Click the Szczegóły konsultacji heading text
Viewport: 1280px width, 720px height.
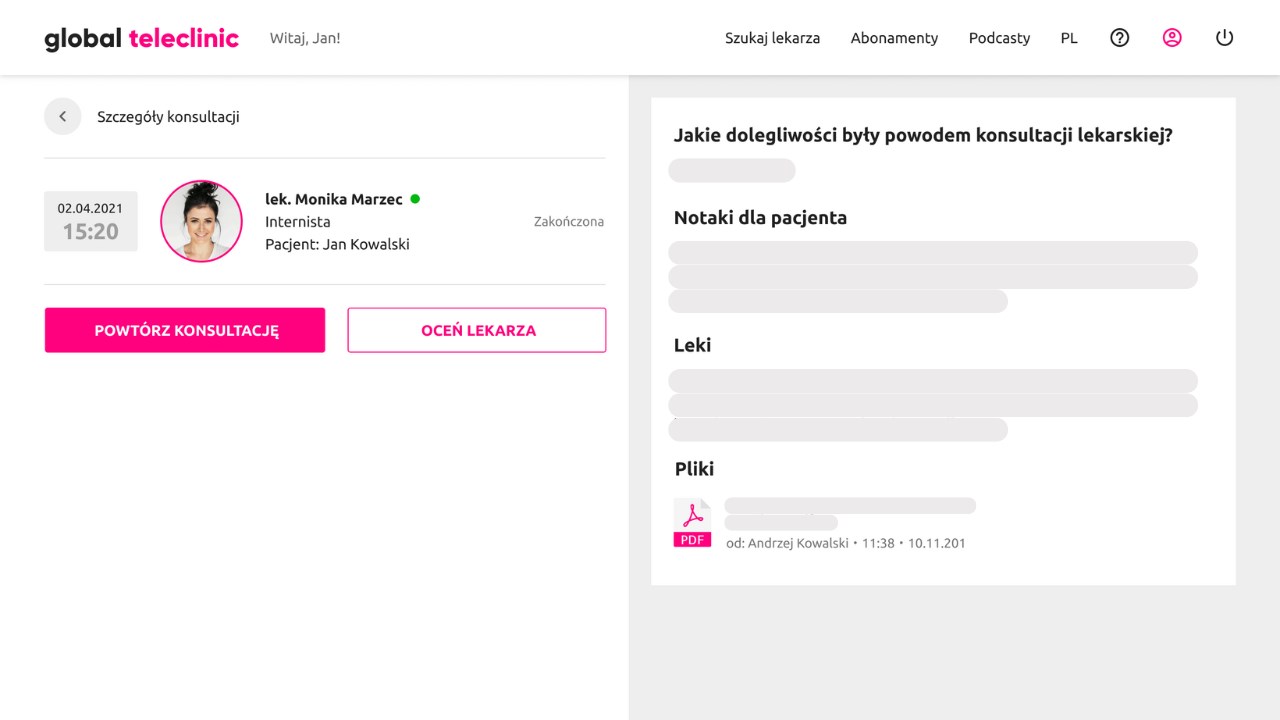coord(168,117)
